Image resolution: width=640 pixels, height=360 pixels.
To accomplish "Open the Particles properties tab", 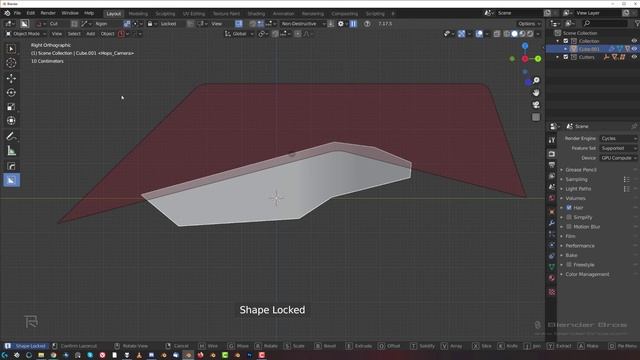I will [552, 234].
